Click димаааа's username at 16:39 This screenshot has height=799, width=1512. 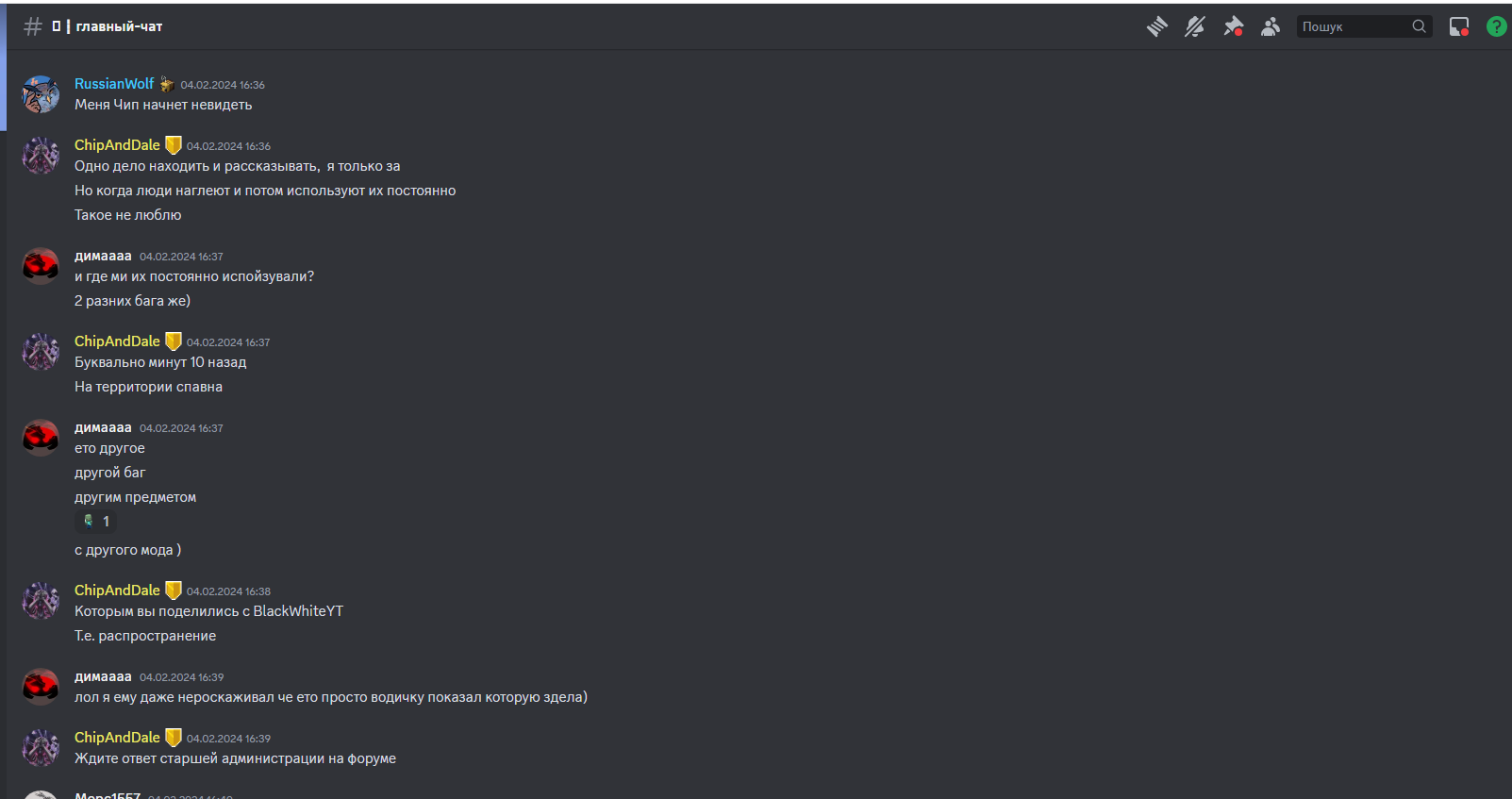coord(103,676)
